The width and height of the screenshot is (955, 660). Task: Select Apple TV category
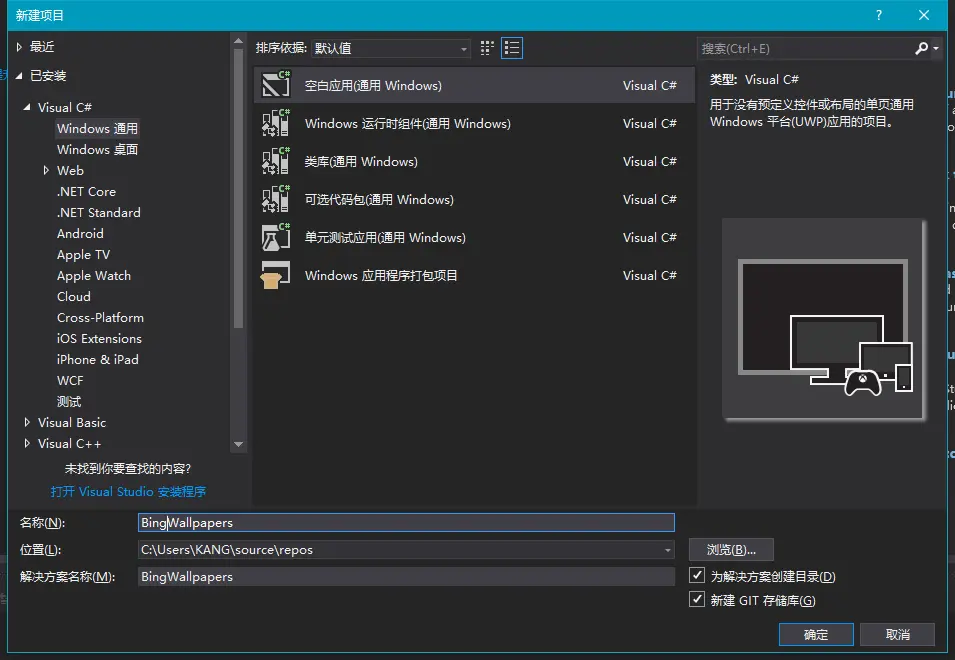(83, 255)
